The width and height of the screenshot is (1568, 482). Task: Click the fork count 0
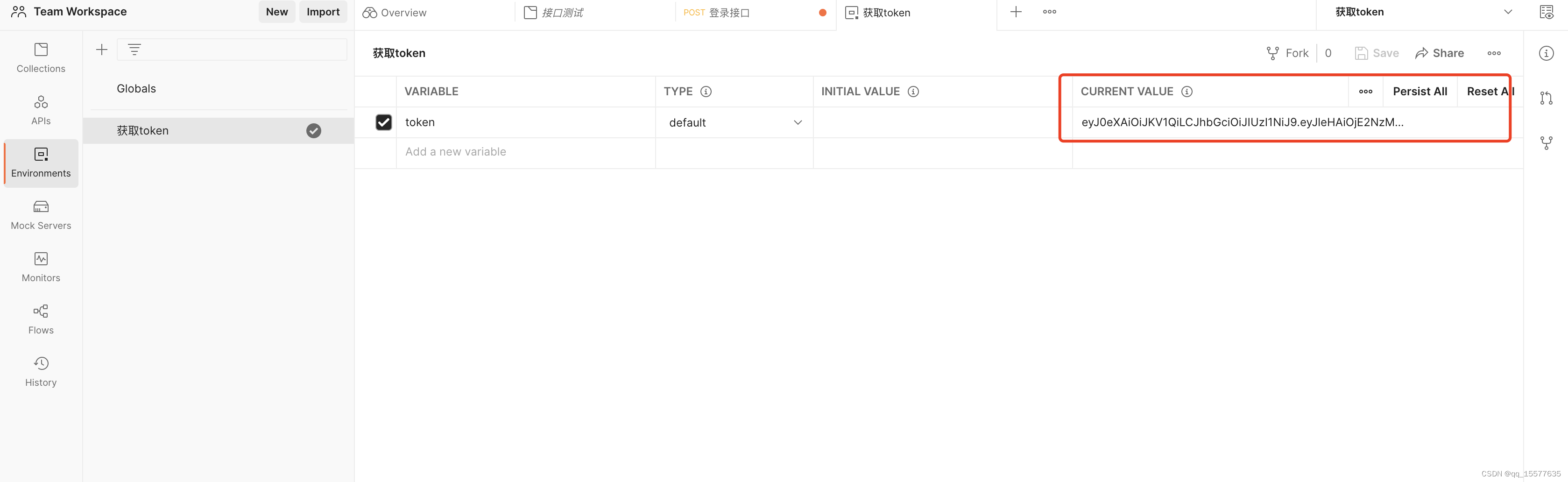[1328, 54]
